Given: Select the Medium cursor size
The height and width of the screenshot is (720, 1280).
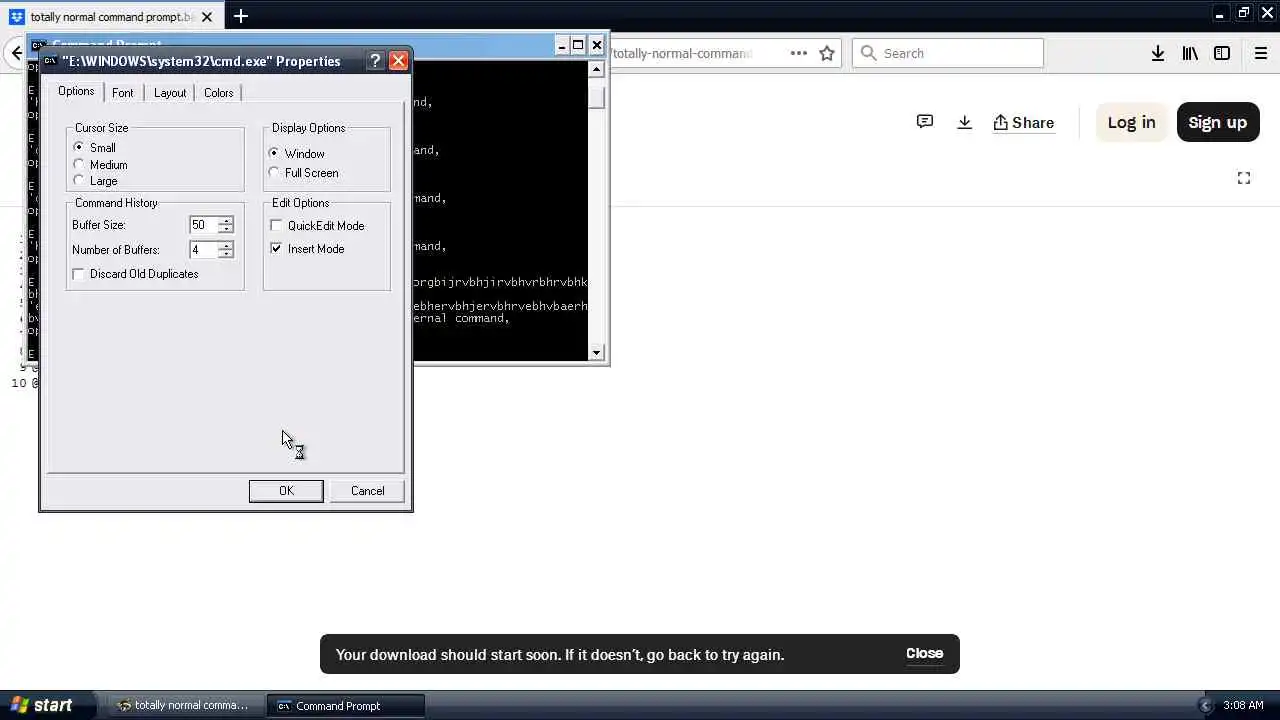Looking at the screenshot, I should pyautogui.click(x=79, y=164).
